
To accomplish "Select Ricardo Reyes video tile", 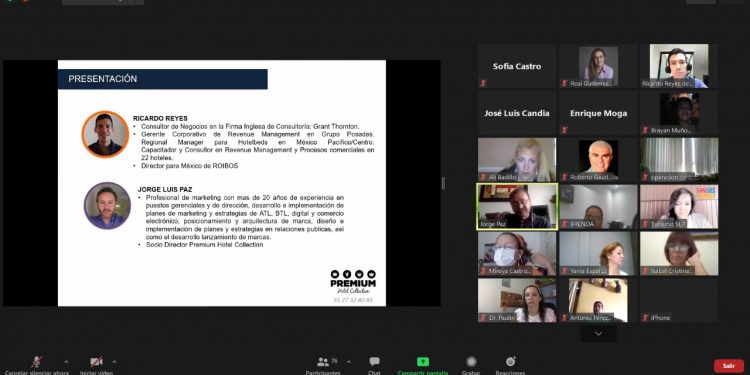I will [679, 66].
